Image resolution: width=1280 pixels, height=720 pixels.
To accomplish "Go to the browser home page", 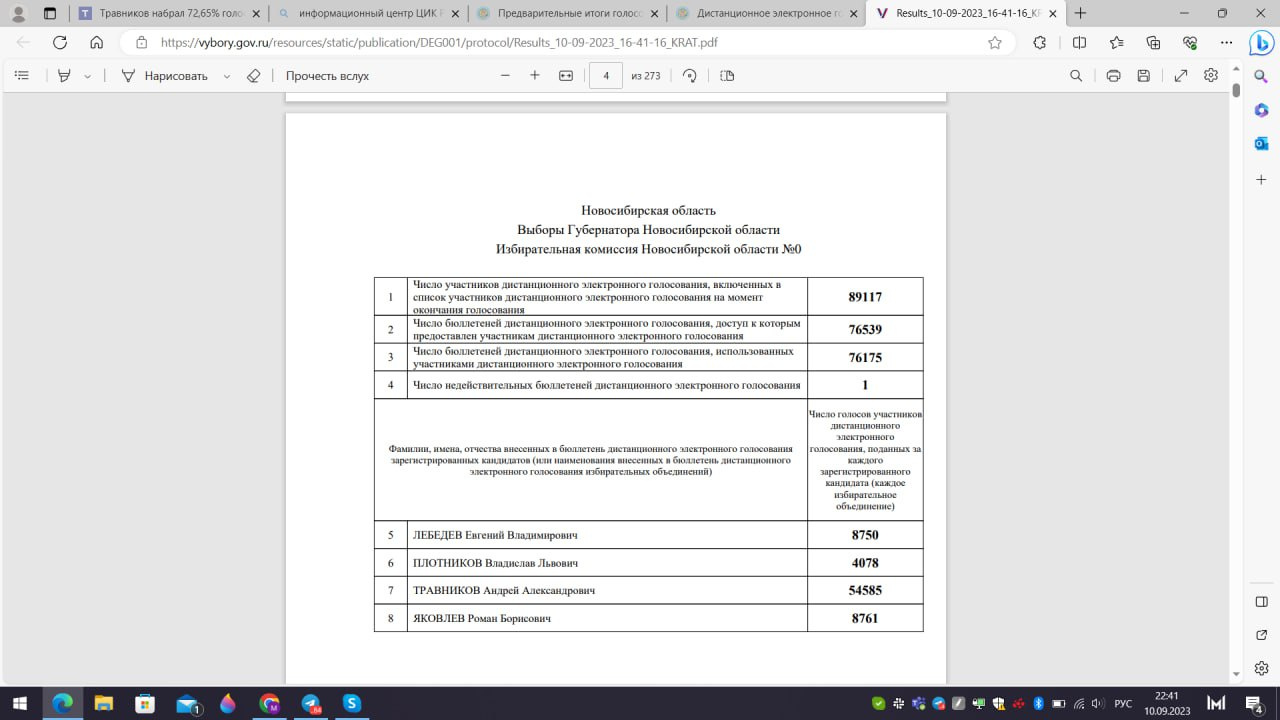I will pyautogui.click(x=96, y=43).
